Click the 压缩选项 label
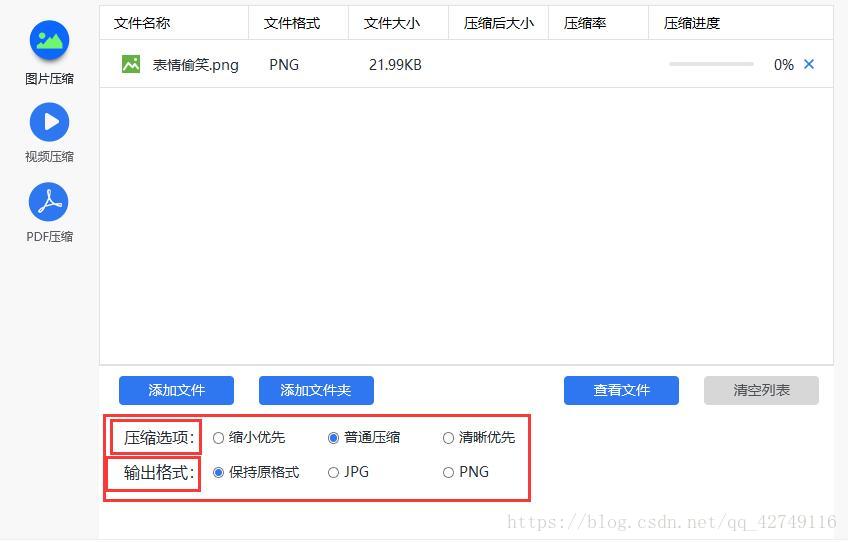The image size is (848, 542). click(158, 438)
